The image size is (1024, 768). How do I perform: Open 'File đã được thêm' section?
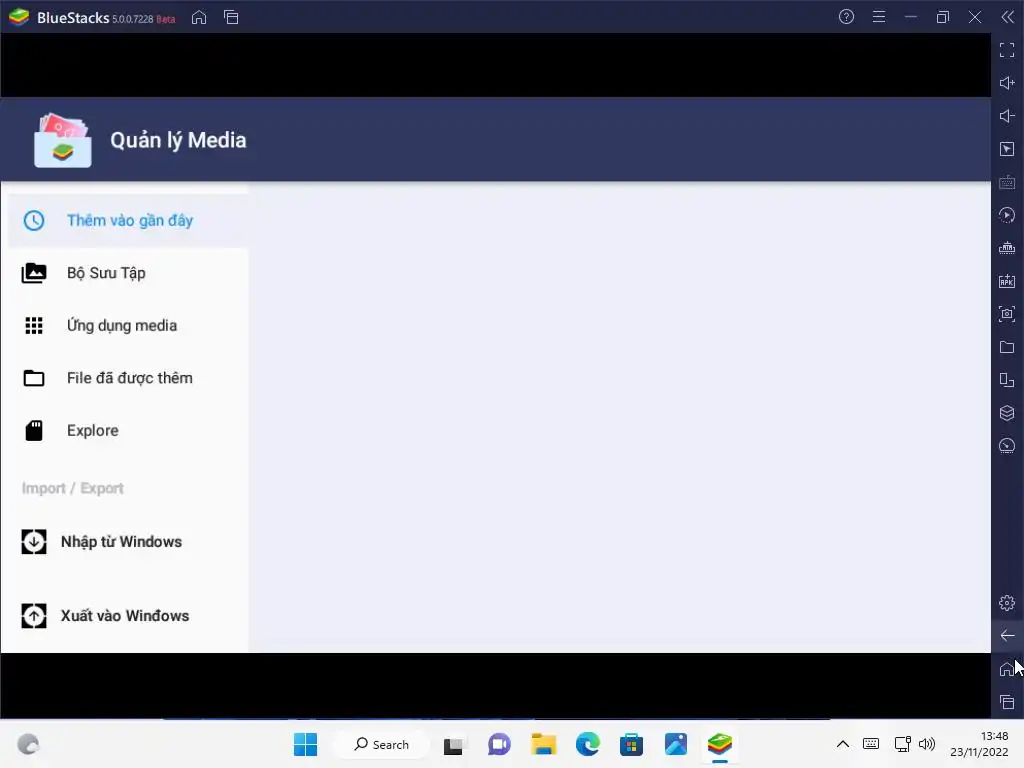tap(128, 378)
